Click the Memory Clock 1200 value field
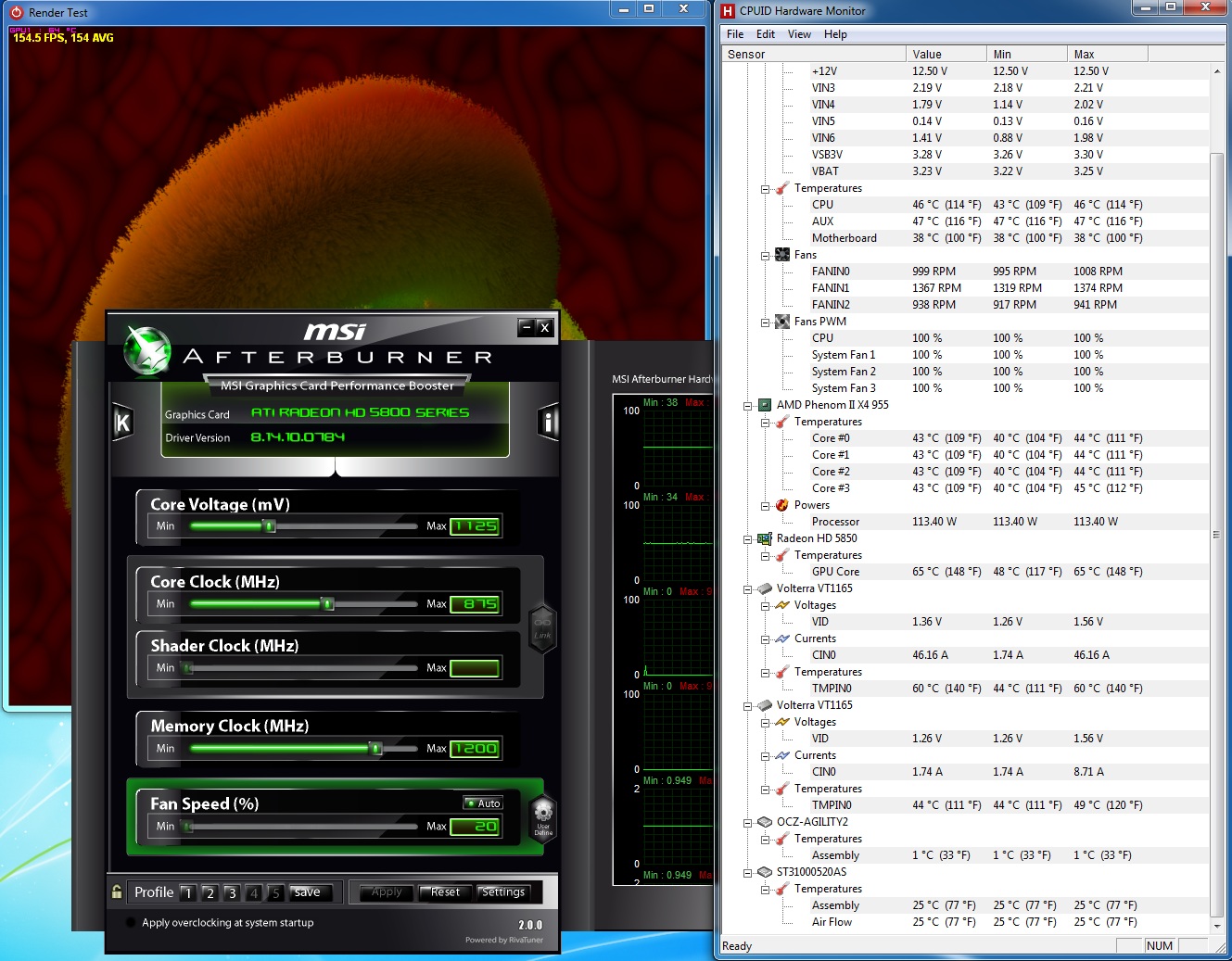The height and width of the screenshot is (961, 1232). pyautogui.click(x=476, y=749)
